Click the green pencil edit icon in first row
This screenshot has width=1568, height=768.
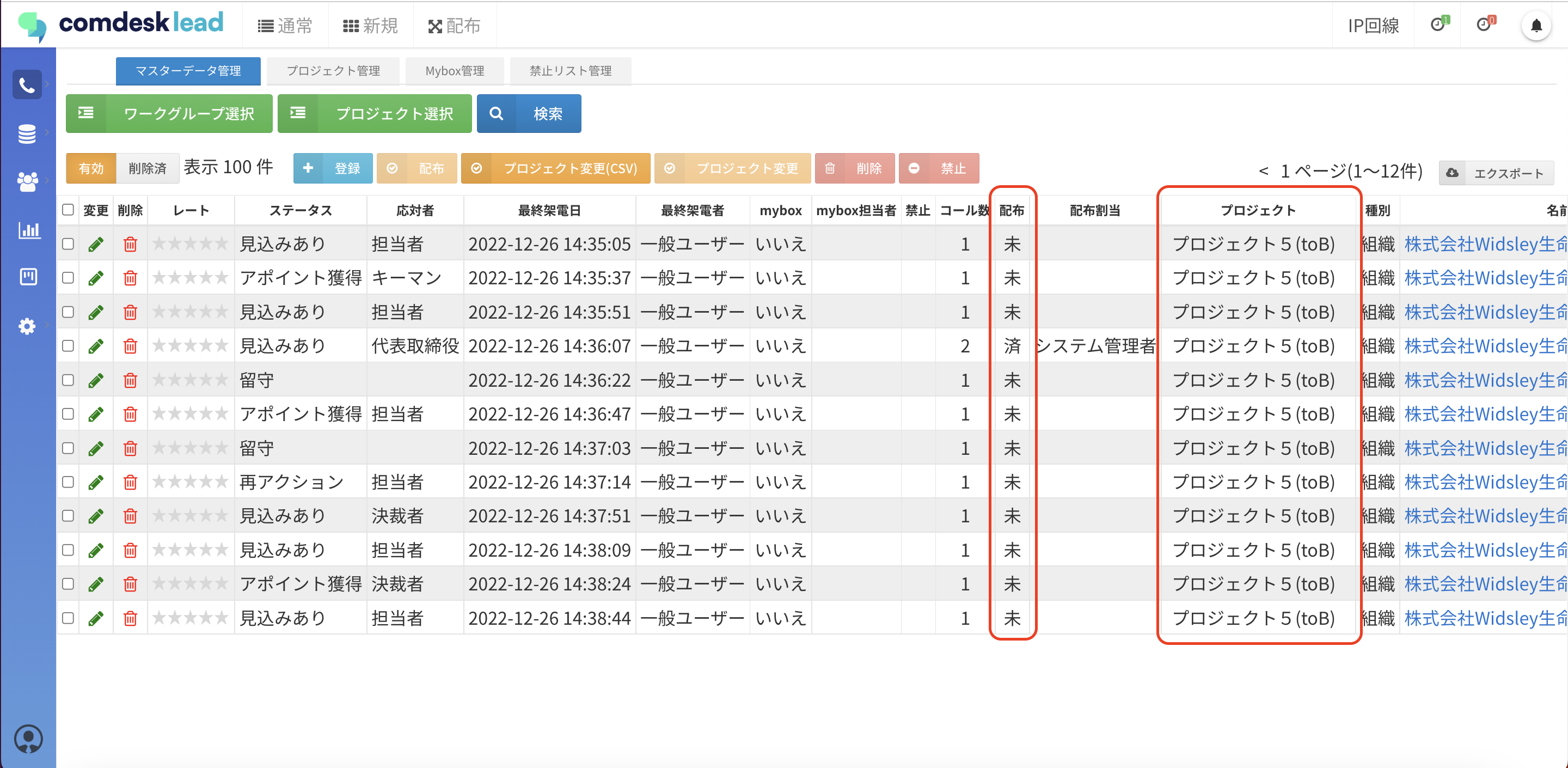[96, 244]
